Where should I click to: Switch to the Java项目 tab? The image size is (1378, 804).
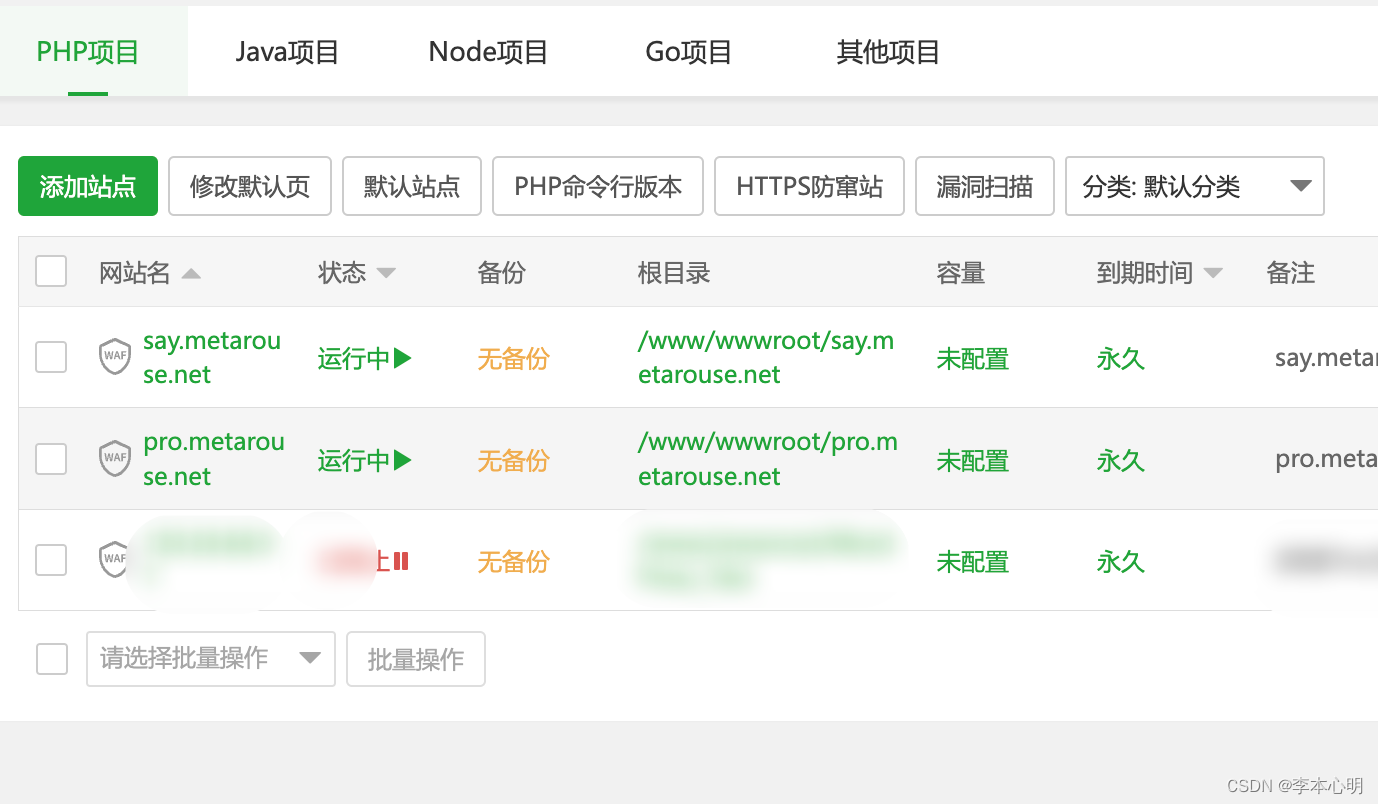point(288,52)
